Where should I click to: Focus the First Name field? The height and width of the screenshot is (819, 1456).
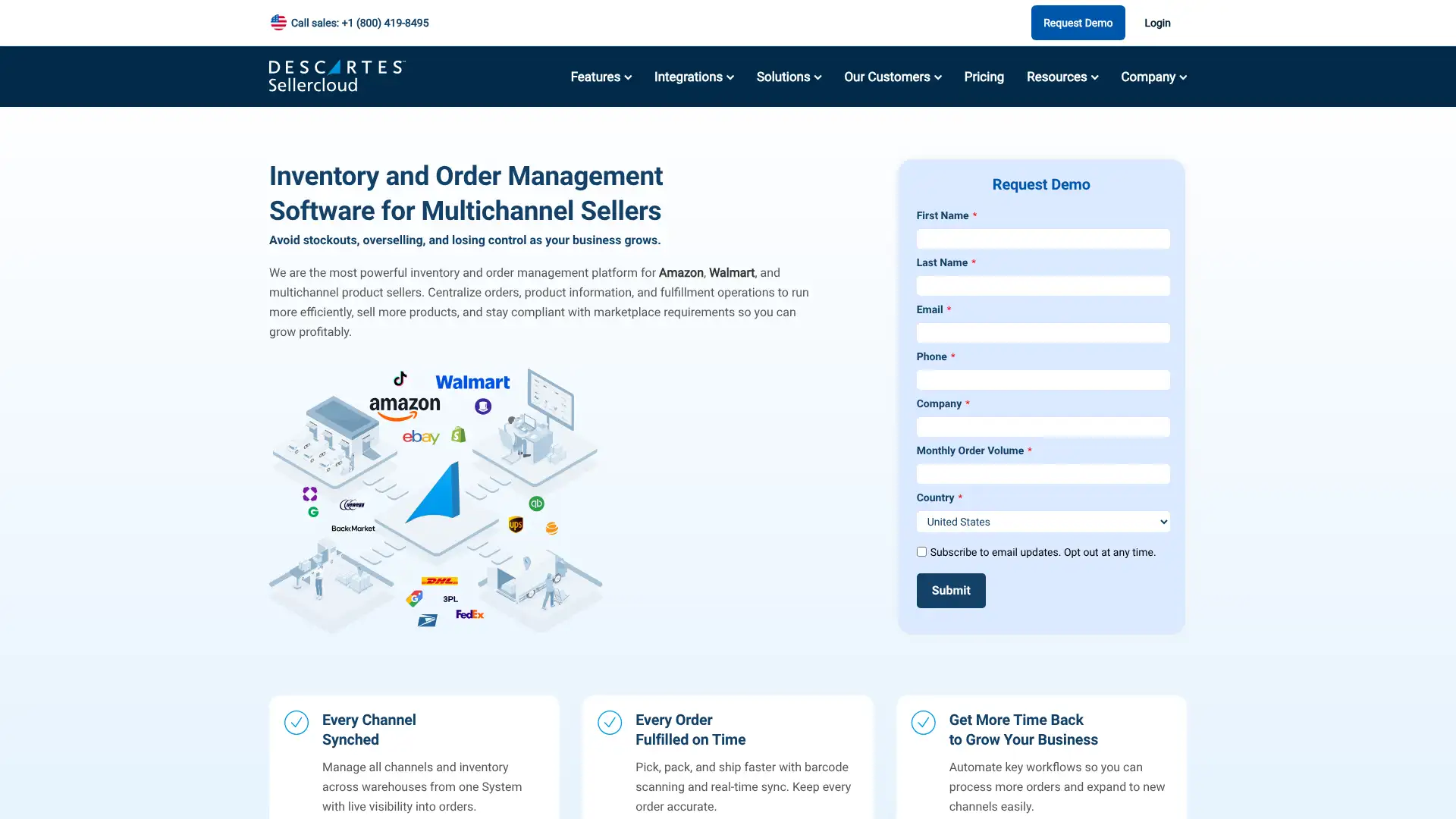point(1043,239)
